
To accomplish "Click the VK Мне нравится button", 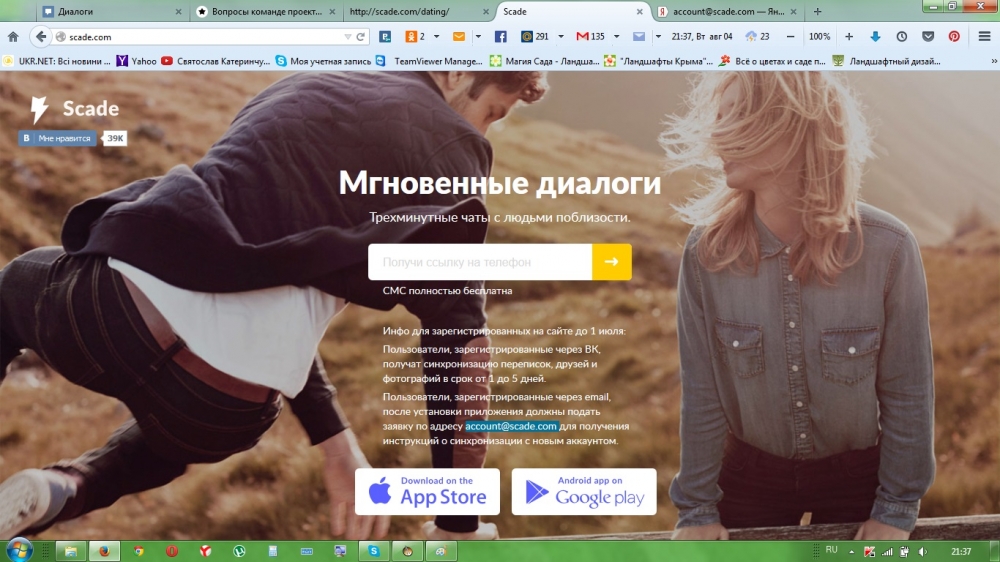I will 57,138.
